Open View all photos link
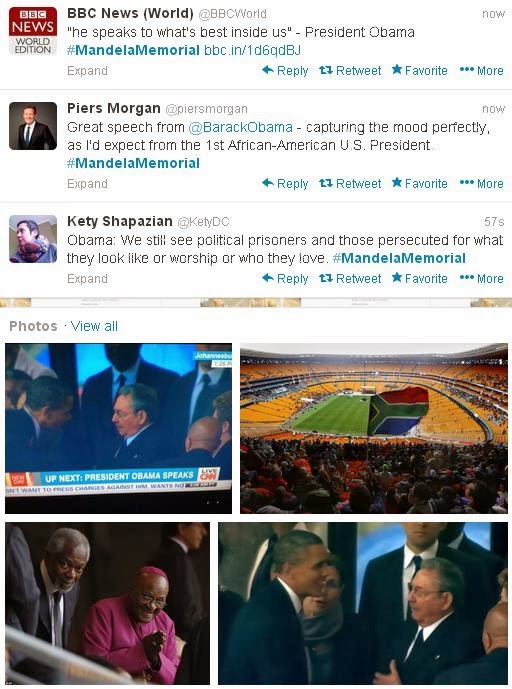512x689 pixels. click(94, 326)
